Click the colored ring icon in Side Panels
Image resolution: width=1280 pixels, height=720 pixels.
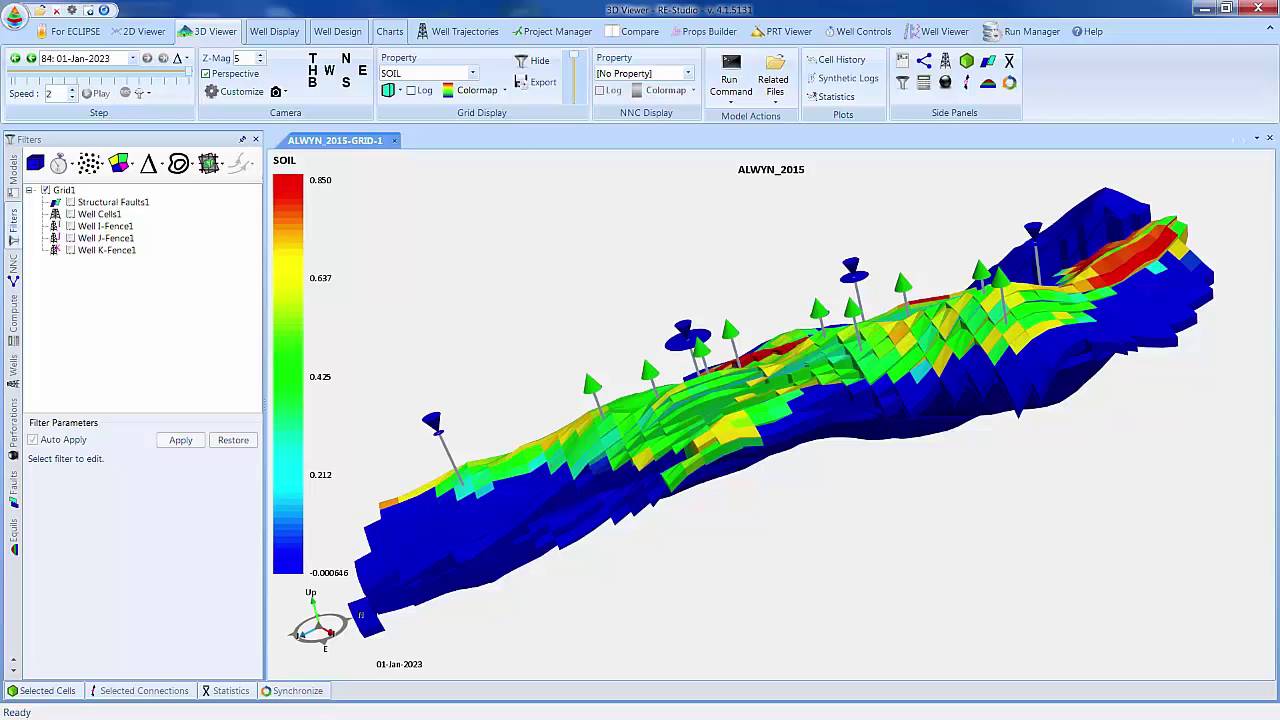pos(1009,83)
